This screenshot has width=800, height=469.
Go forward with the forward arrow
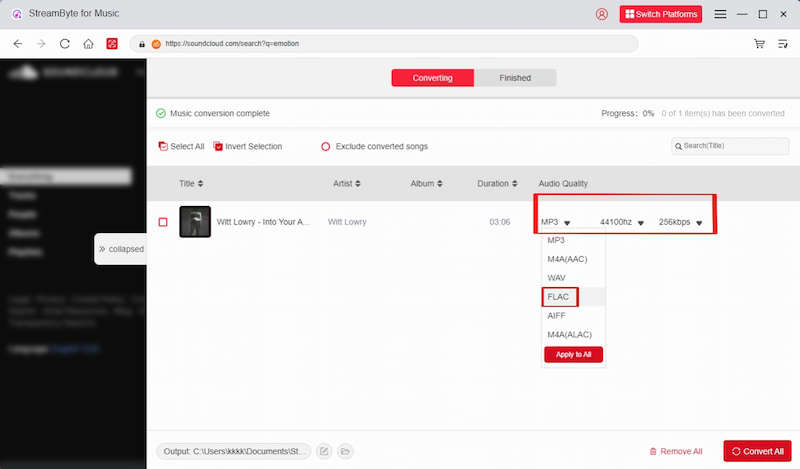[41, 44]
